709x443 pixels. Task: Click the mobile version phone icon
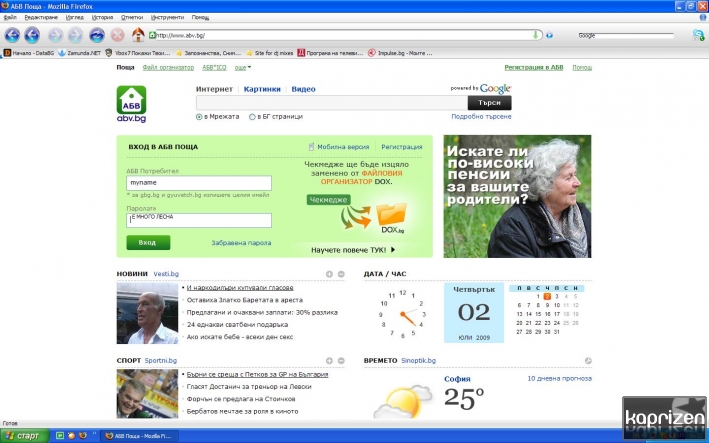click(311, 147)
